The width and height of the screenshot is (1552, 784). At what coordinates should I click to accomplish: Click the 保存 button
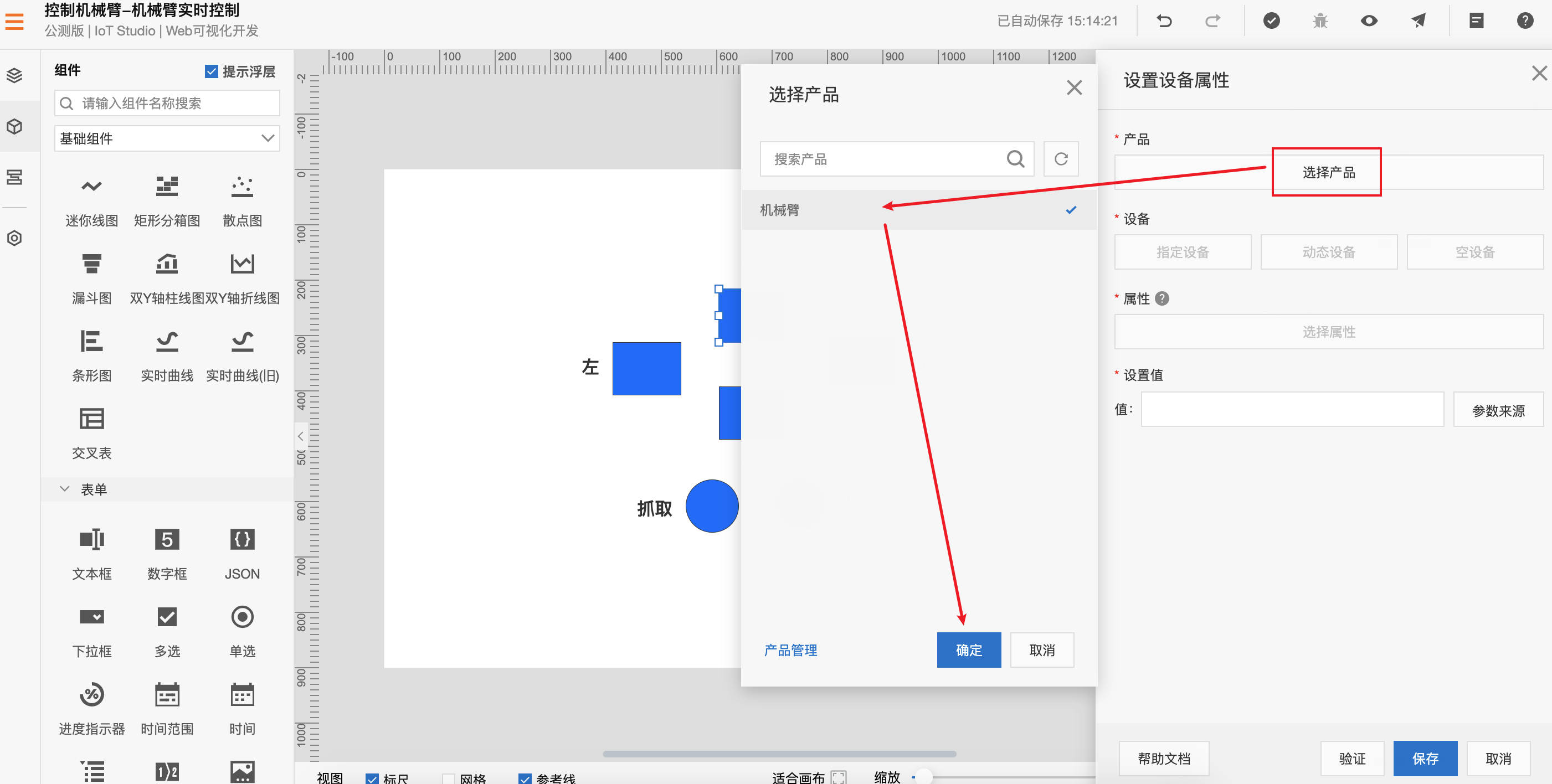[x=1426, y=759]
